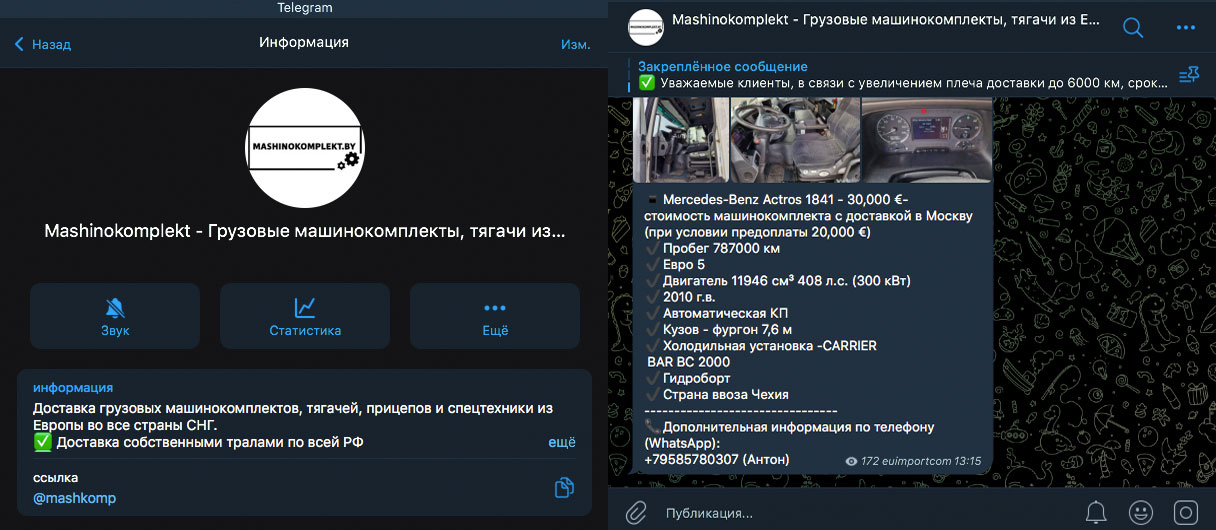Open the Статистика button
The height and width of the screenshot is (530, 1216).
click(x=305, y=316)
